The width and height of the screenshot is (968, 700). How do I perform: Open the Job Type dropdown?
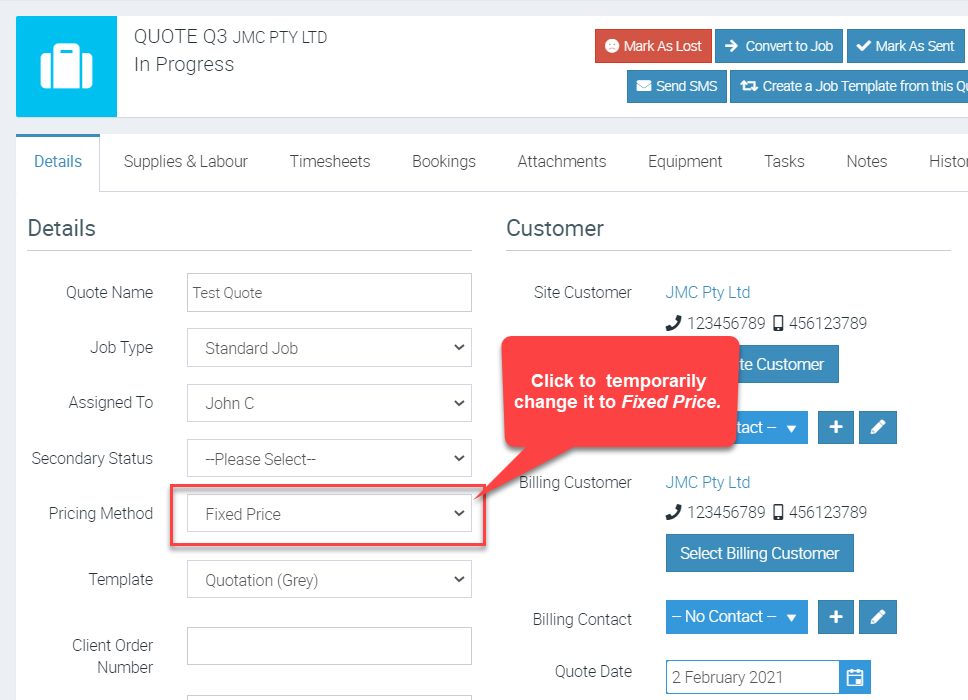click(329, 348)
